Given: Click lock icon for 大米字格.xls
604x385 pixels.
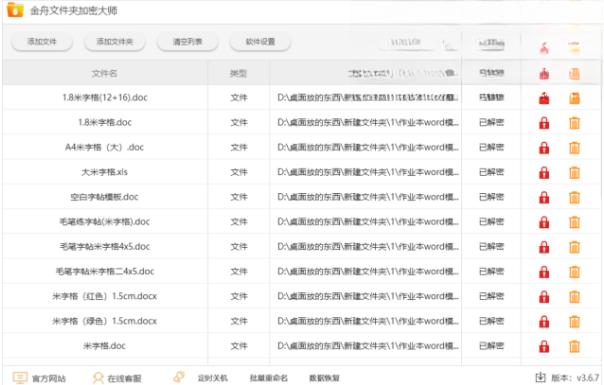Looking at the screenshot, I should point(544,173).
